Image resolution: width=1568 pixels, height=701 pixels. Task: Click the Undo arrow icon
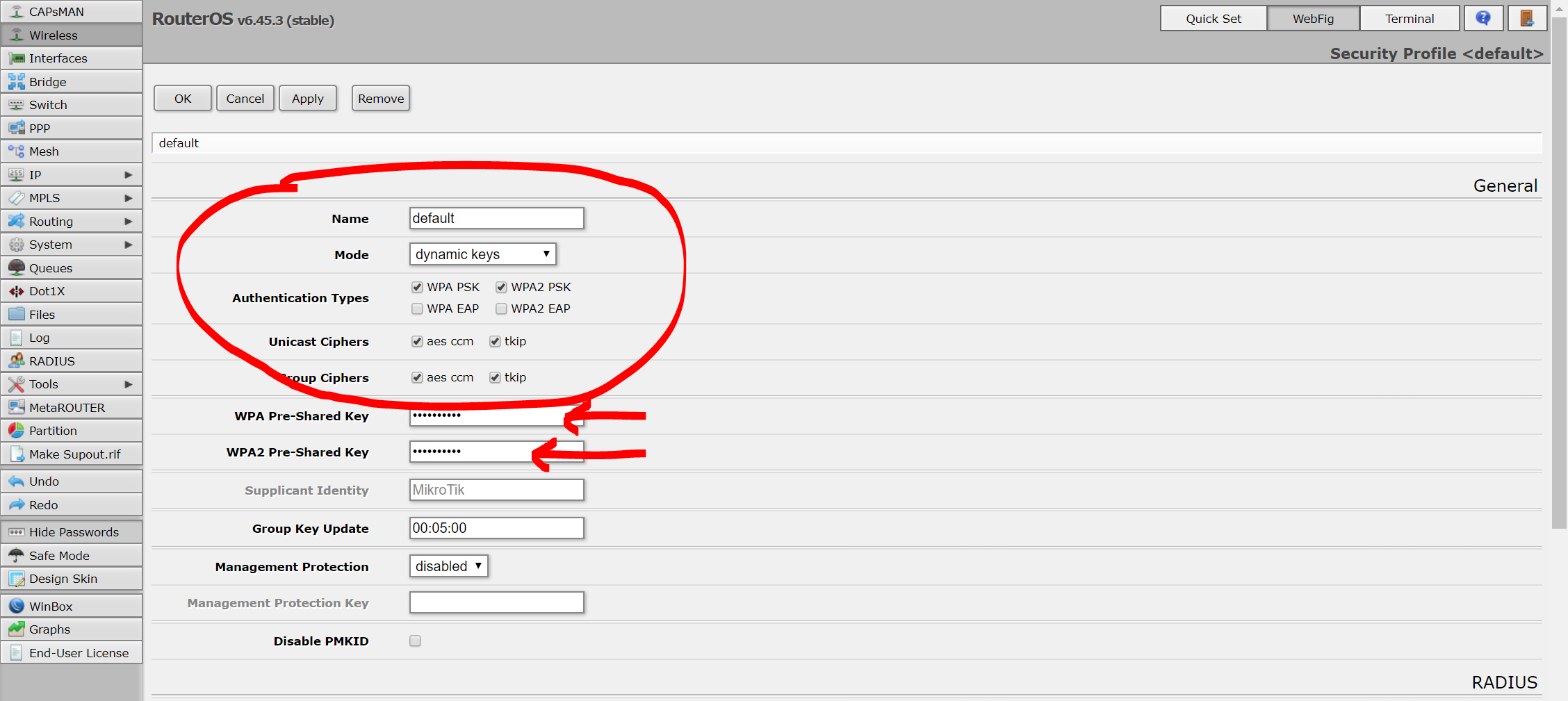coord(17,481)
